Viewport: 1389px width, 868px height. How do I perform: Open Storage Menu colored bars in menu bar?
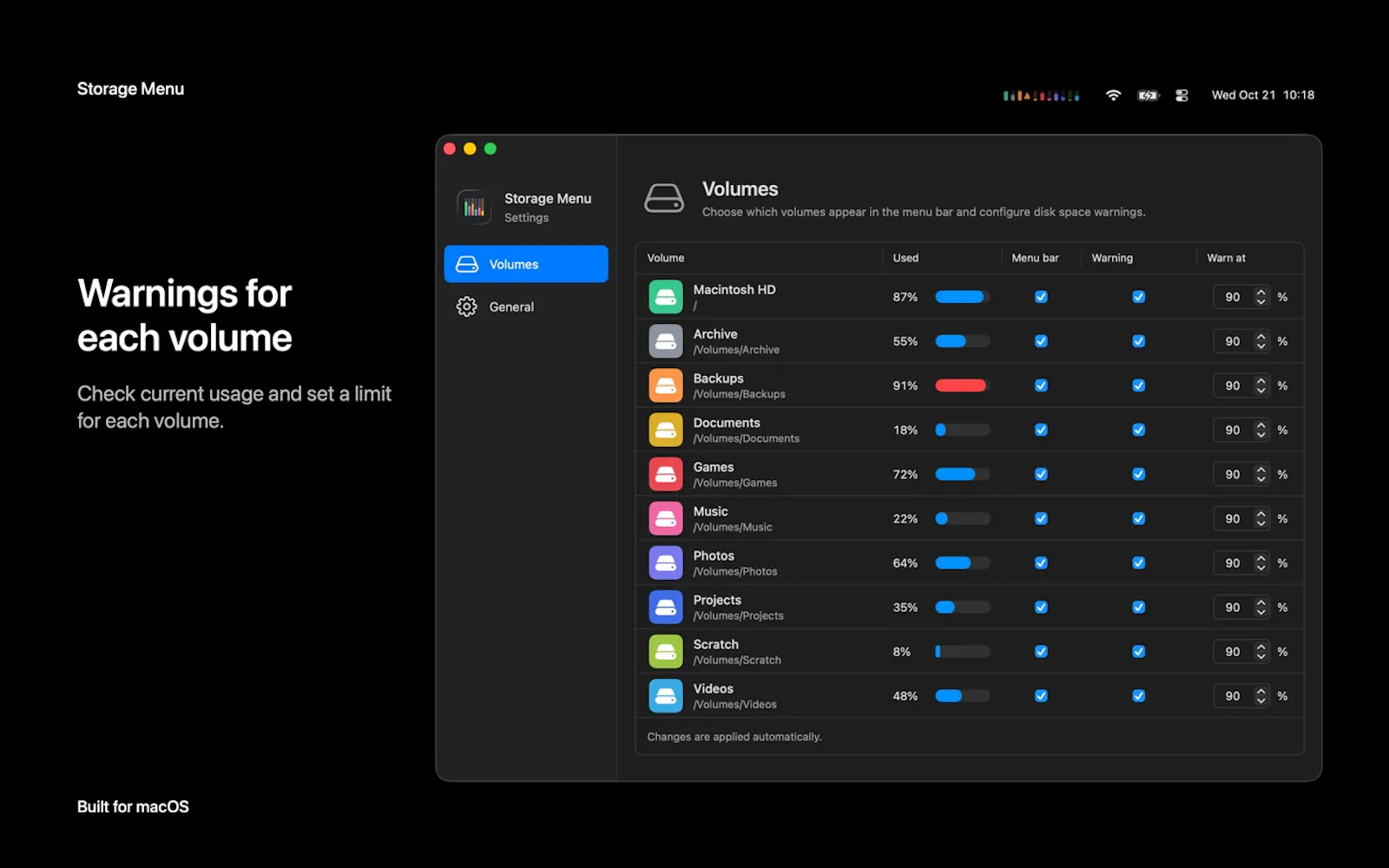[1041, 95]
